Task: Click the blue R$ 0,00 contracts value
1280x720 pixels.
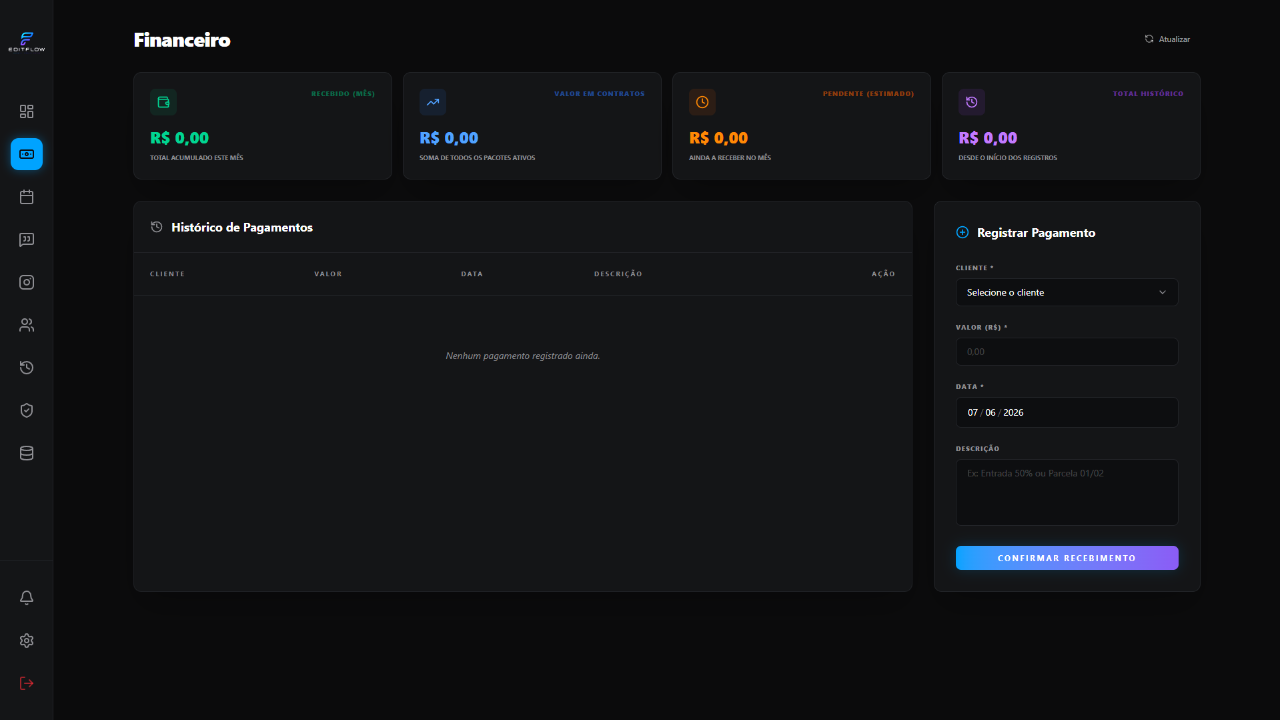Action: tap(449, 138)
